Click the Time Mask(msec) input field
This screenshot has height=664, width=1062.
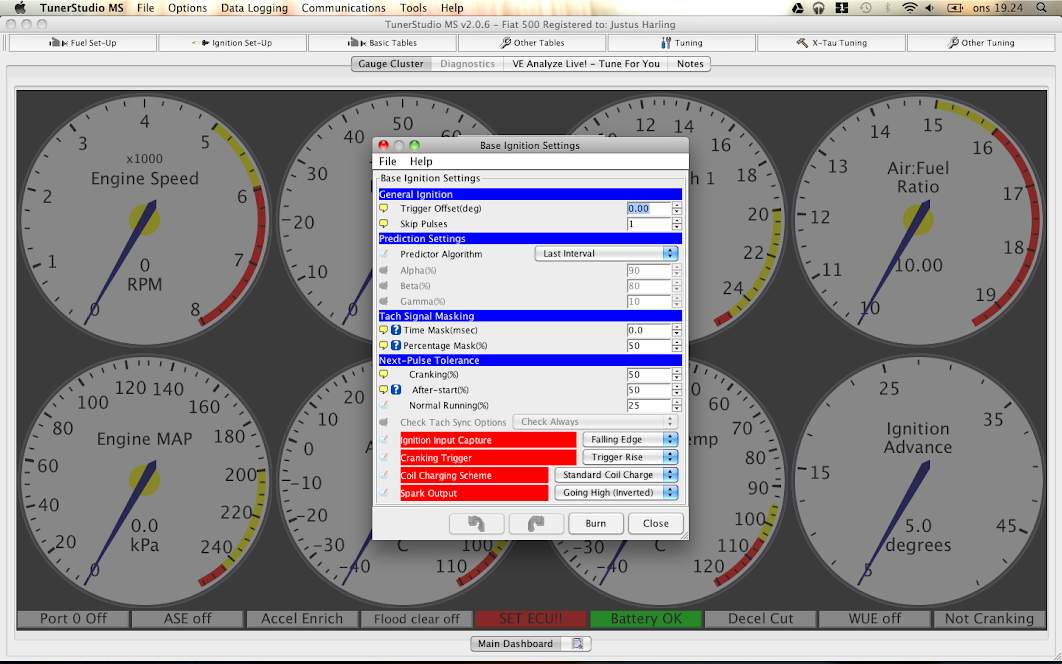(648, 331)
